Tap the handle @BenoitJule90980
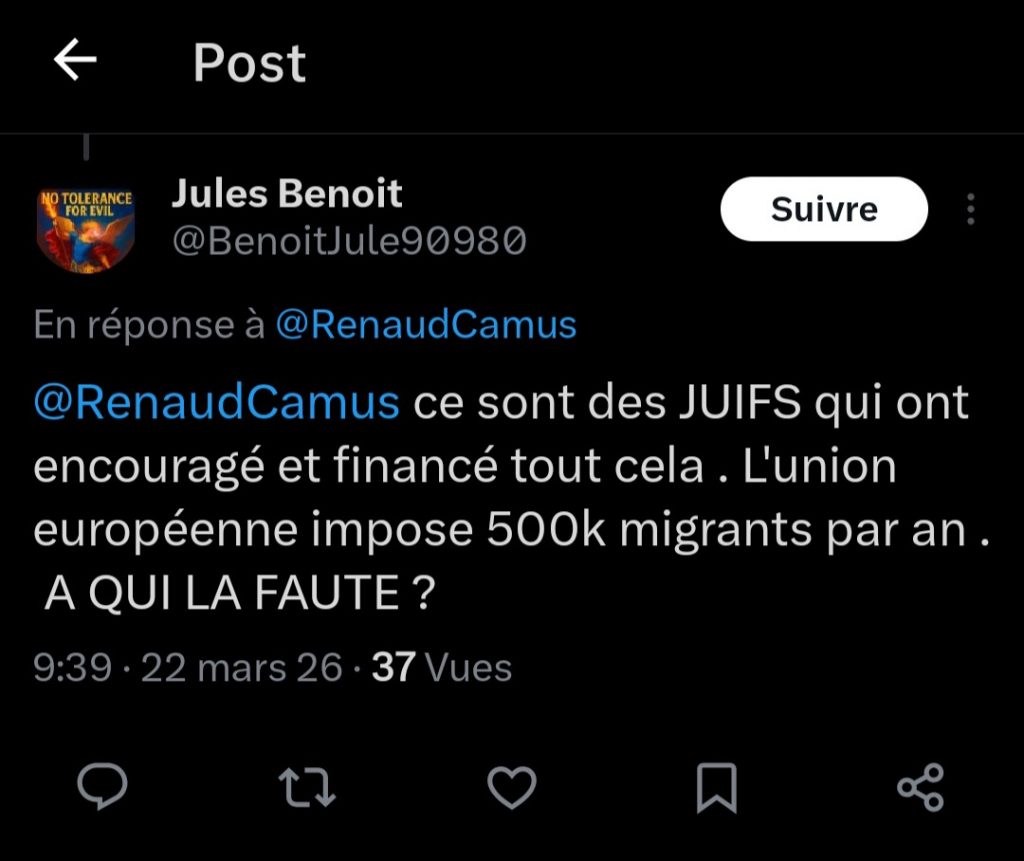Screen dimensions: 1024x861 pos(349,241)
